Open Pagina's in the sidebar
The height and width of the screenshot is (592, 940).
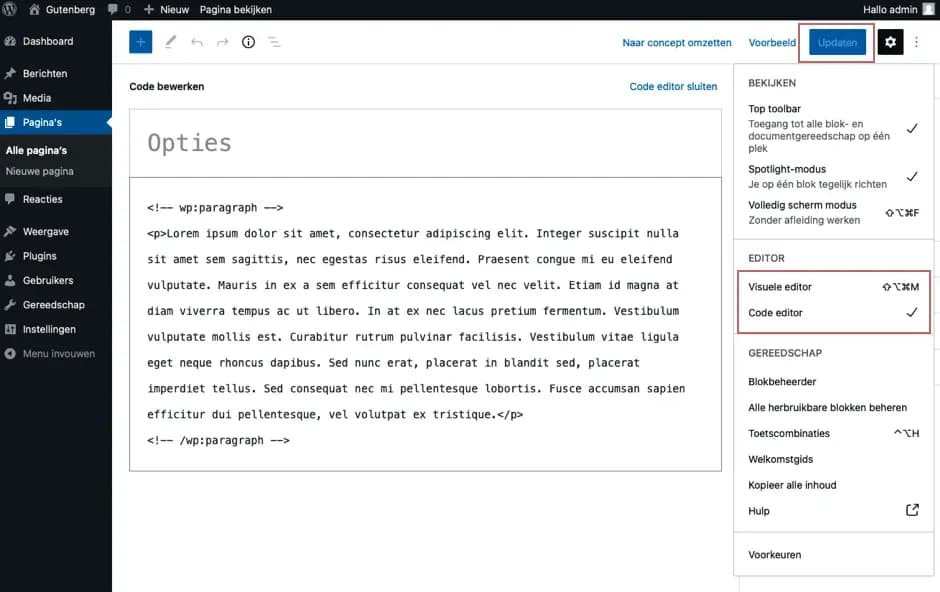(56, 122)
